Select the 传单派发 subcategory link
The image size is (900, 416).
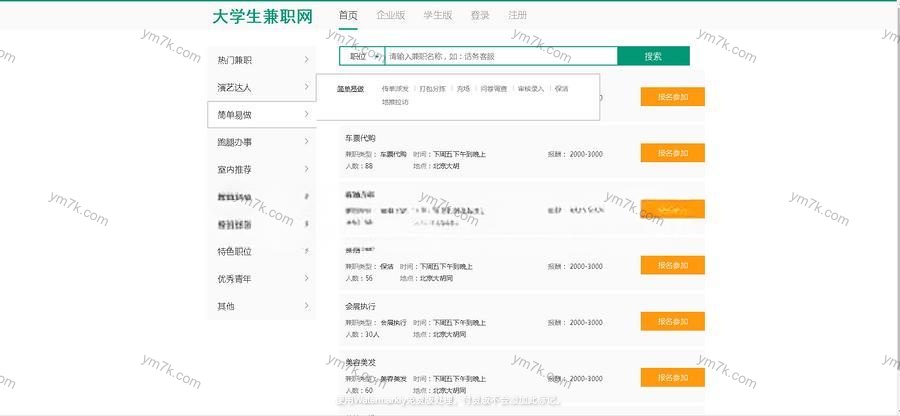click(x=395, y=89)
